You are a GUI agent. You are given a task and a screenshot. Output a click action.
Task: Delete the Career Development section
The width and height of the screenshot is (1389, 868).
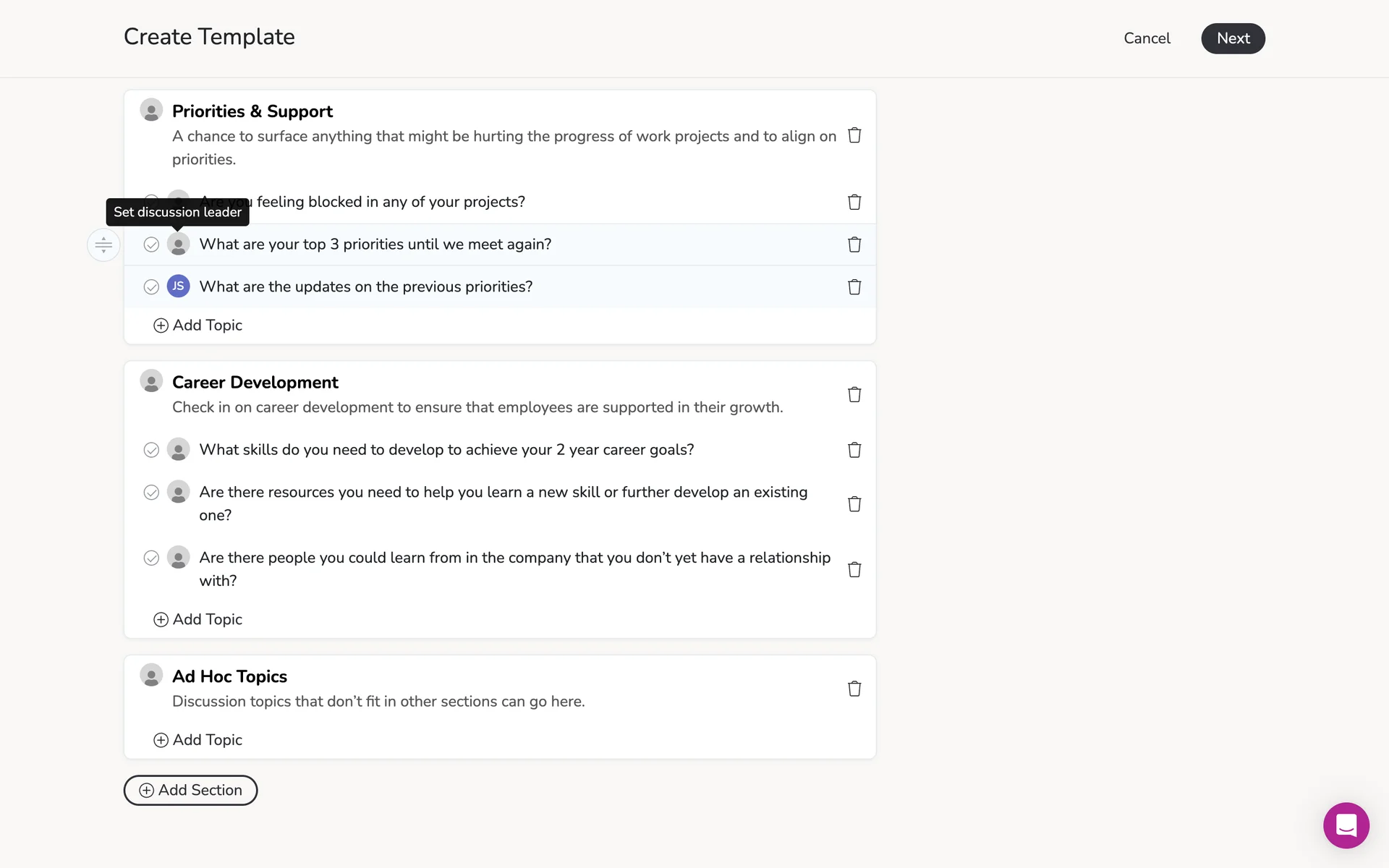pos(854,394)
